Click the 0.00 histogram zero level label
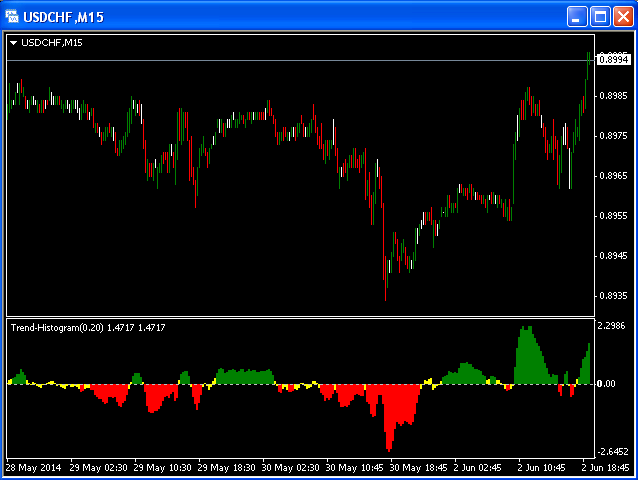Viewport: 640px width, 480px height. (x=606, y=384)
